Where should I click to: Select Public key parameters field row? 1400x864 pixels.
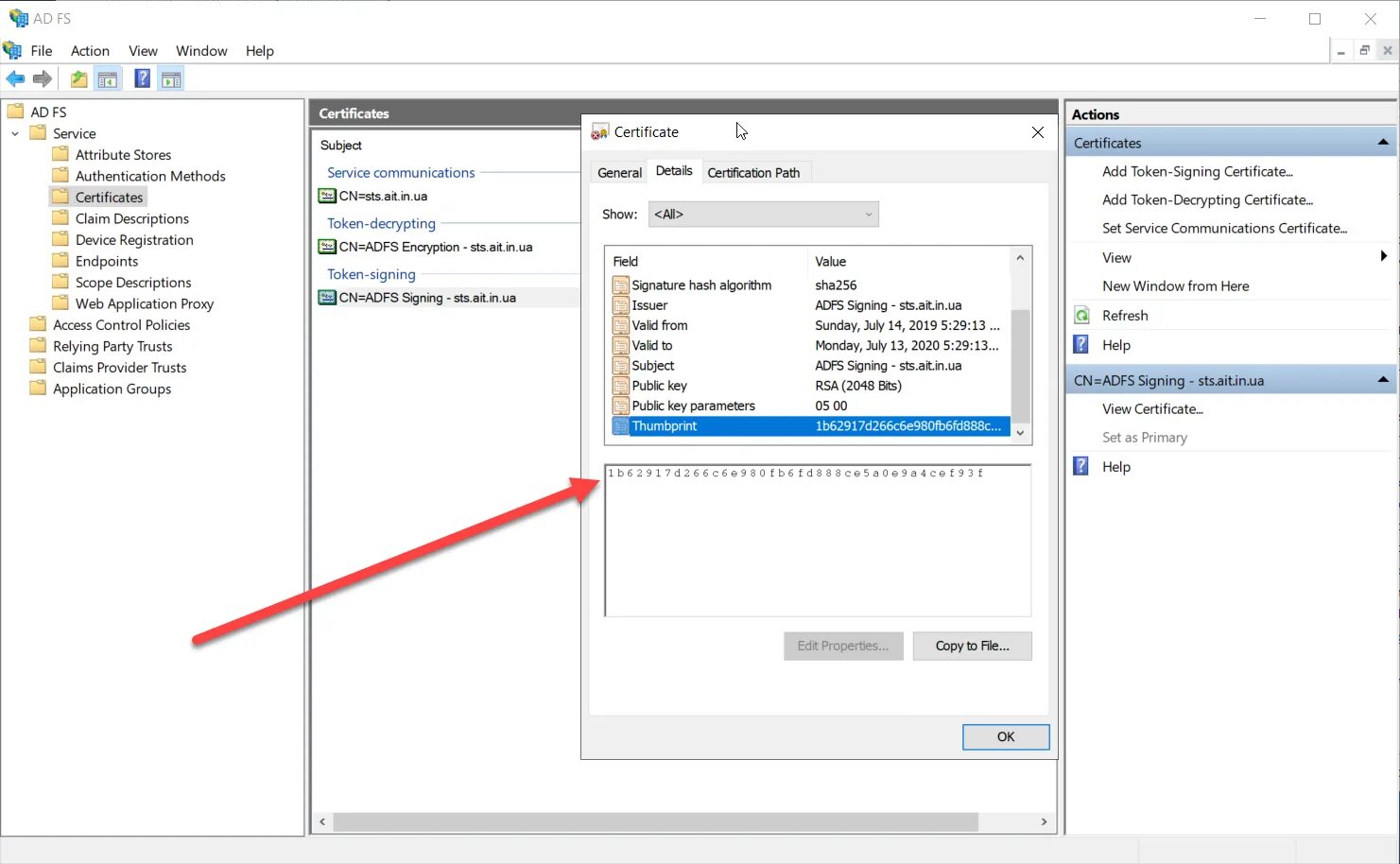810,406
